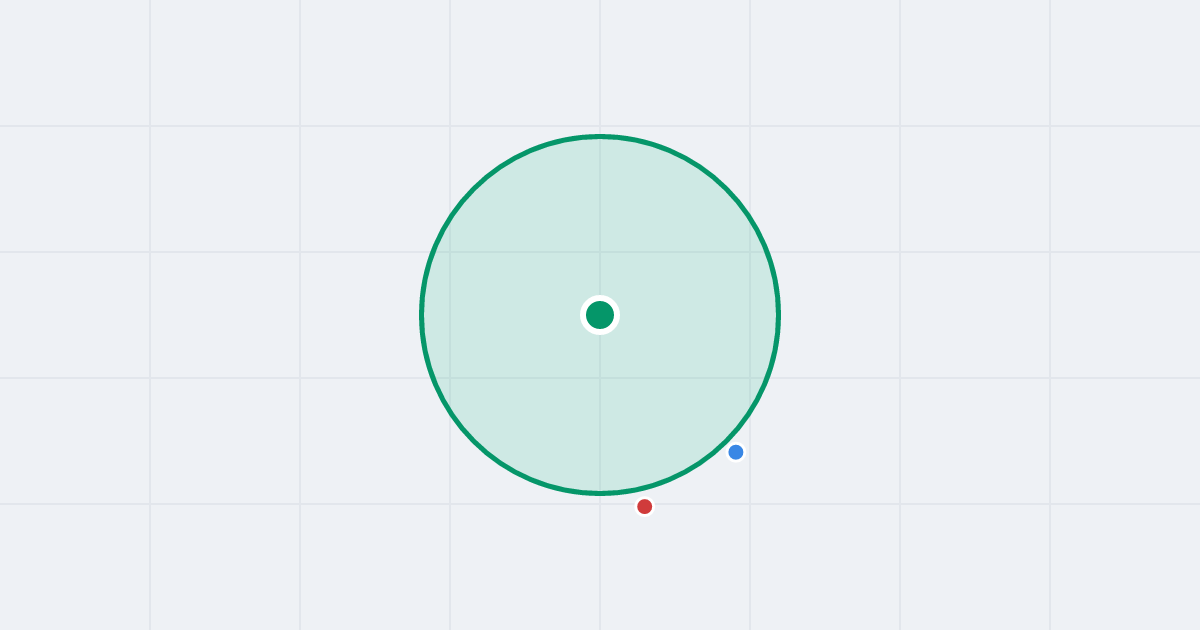Select the red dot below the circle
The height and width of the screenshot is (630, 1200).
click(645, 507)
